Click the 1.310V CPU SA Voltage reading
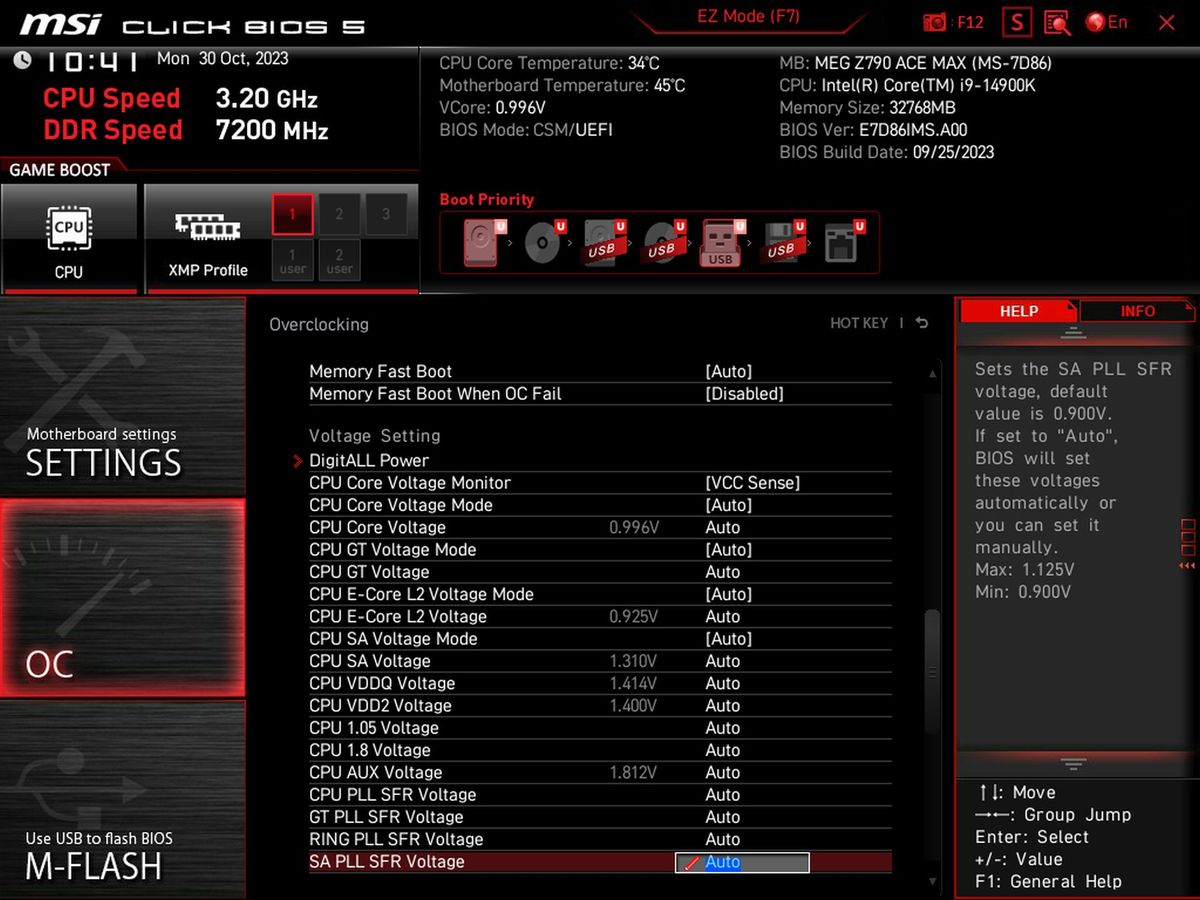Image resolution: width=1200 pixels, height=900 pixels. pos(633,661)
